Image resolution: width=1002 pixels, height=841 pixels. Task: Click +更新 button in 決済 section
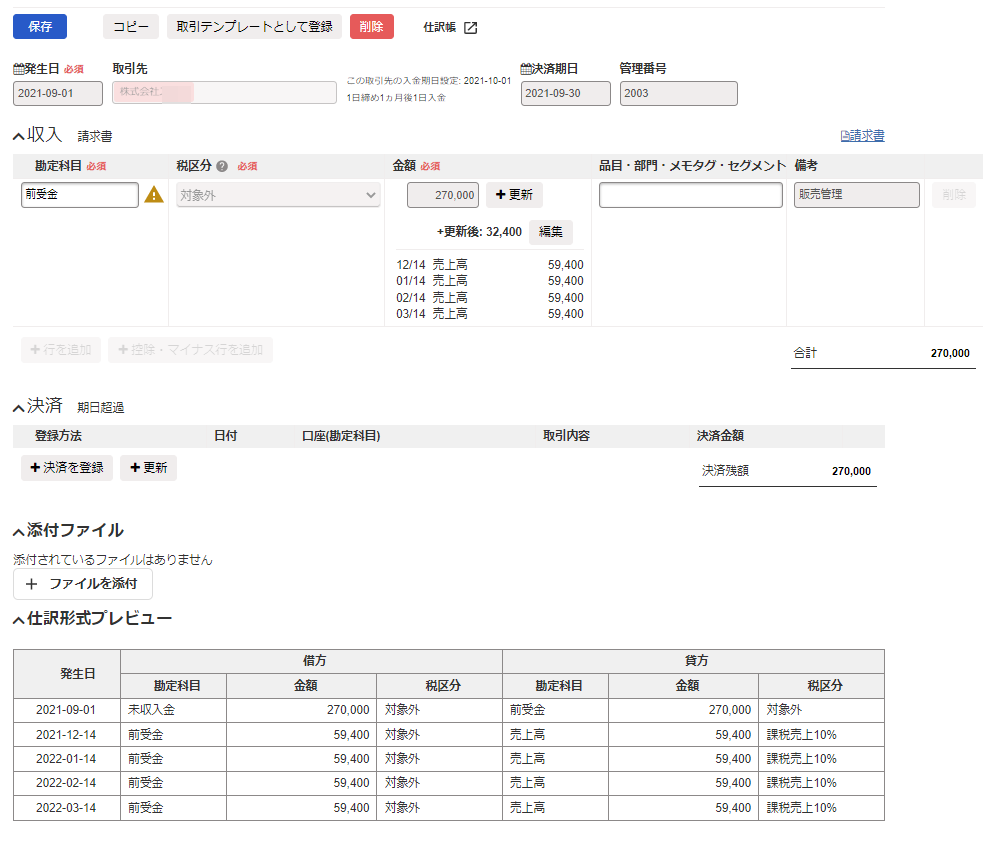coord(148,468)
